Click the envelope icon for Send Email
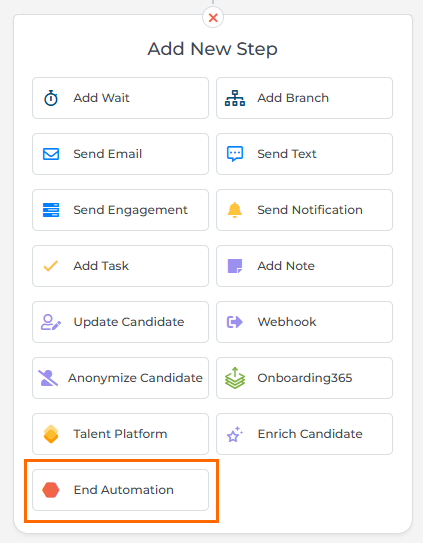The height and width of the screenshot is (543, 423). pyautogui.click(x=51, y=154)
